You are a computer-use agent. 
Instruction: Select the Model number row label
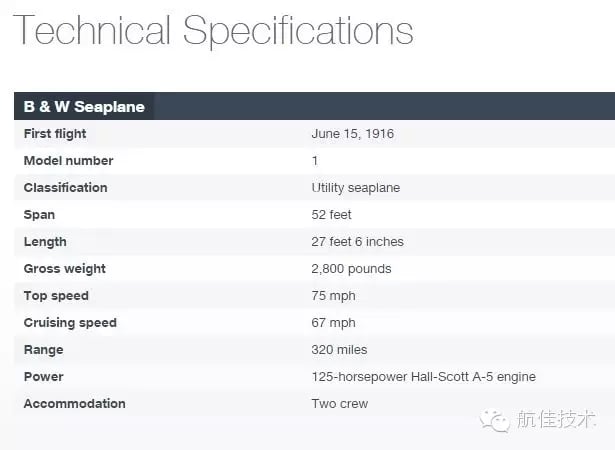point(69,161)
